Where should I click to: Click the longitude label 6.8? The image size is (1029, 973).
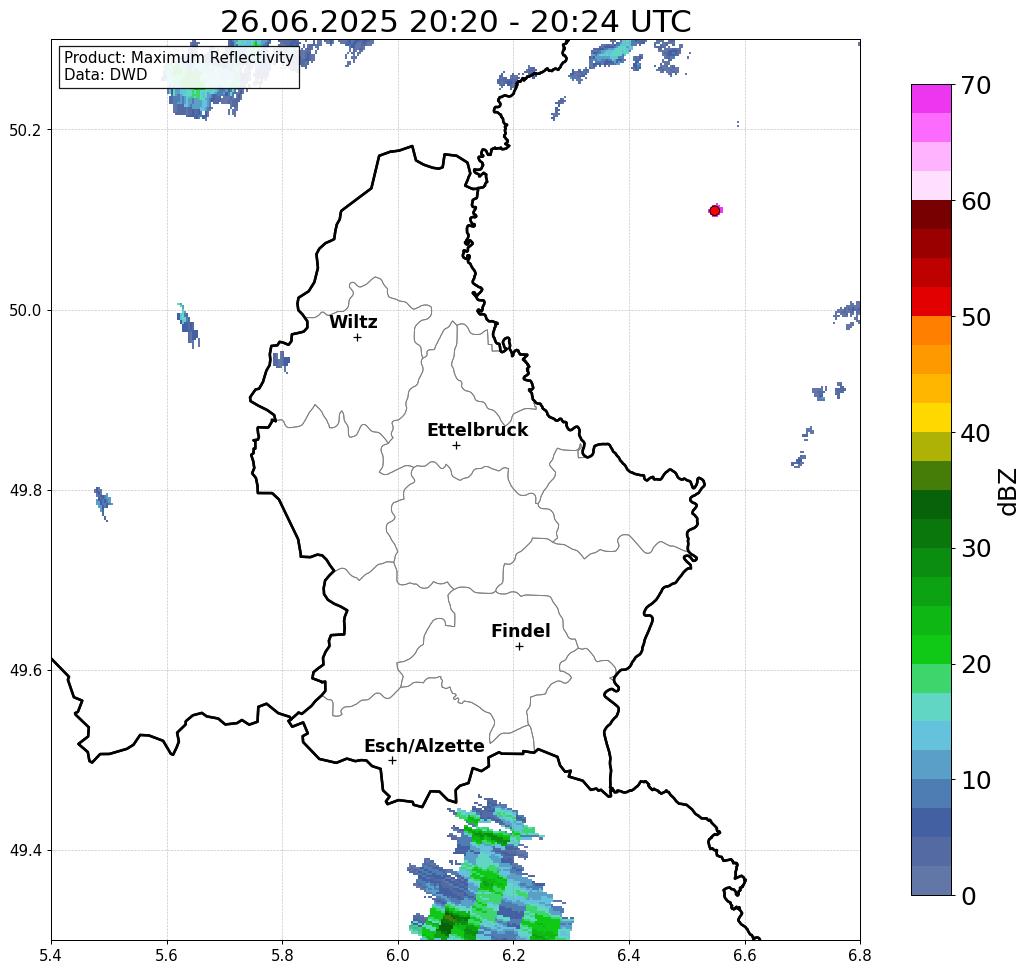pyautogui.click(x=860, y=955)
